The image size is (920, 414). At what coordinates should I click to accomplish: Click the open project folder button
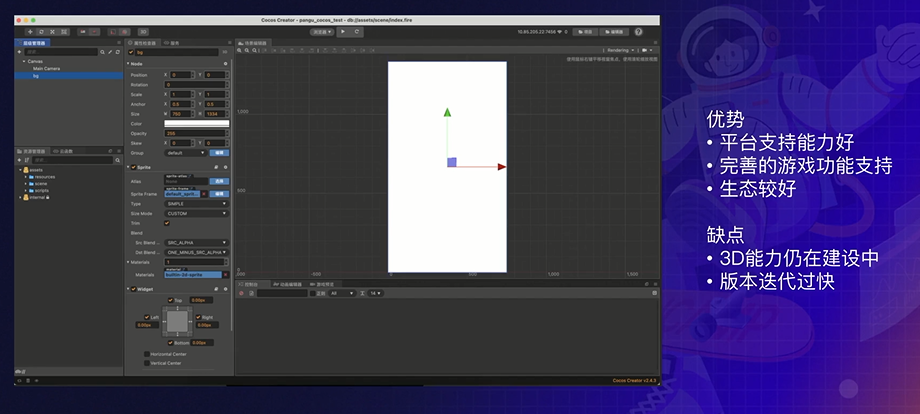584,32
